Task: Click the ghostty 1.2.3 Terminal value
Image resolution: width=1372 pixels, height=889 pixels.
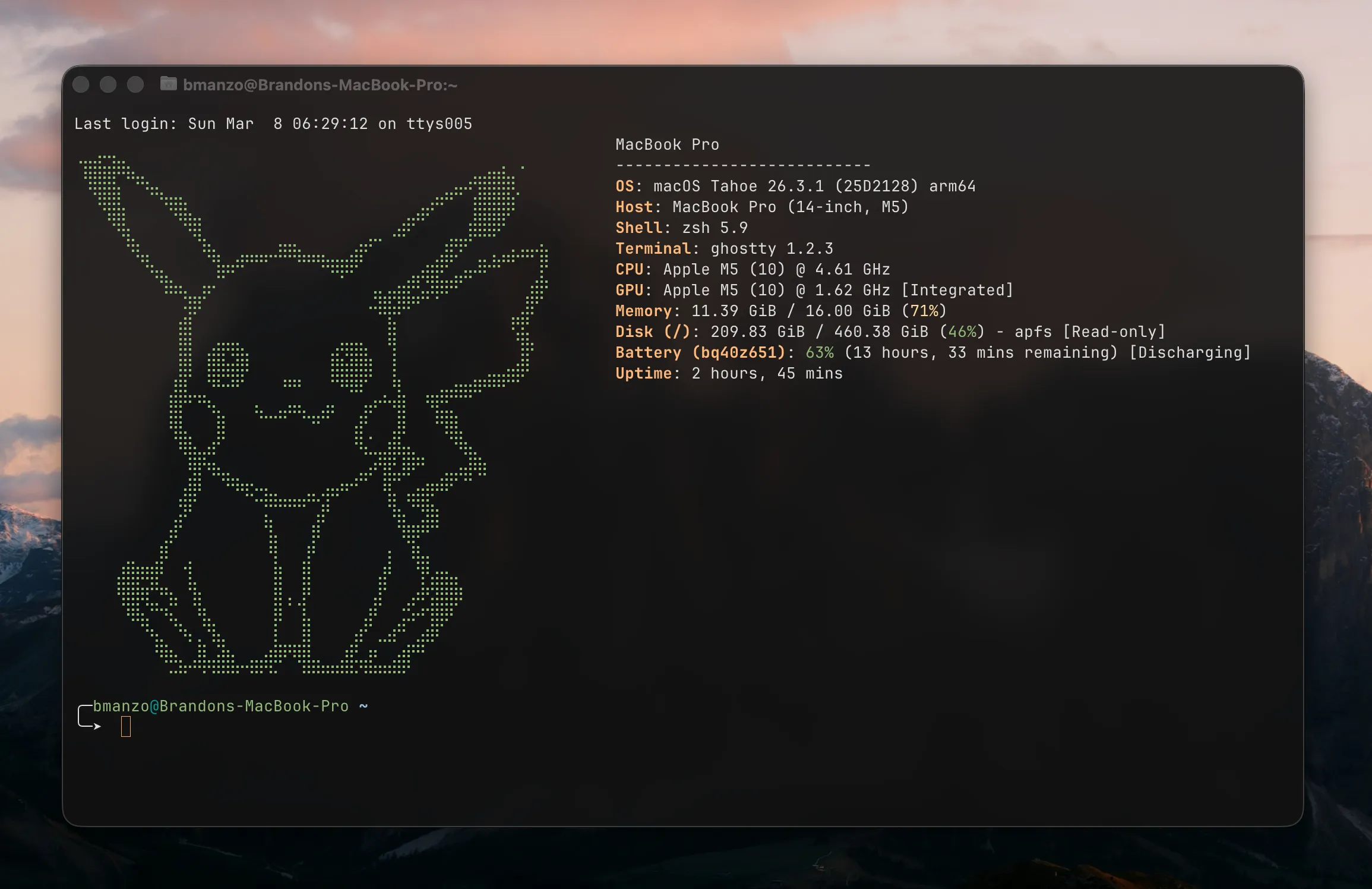Action: coord(772,248)
